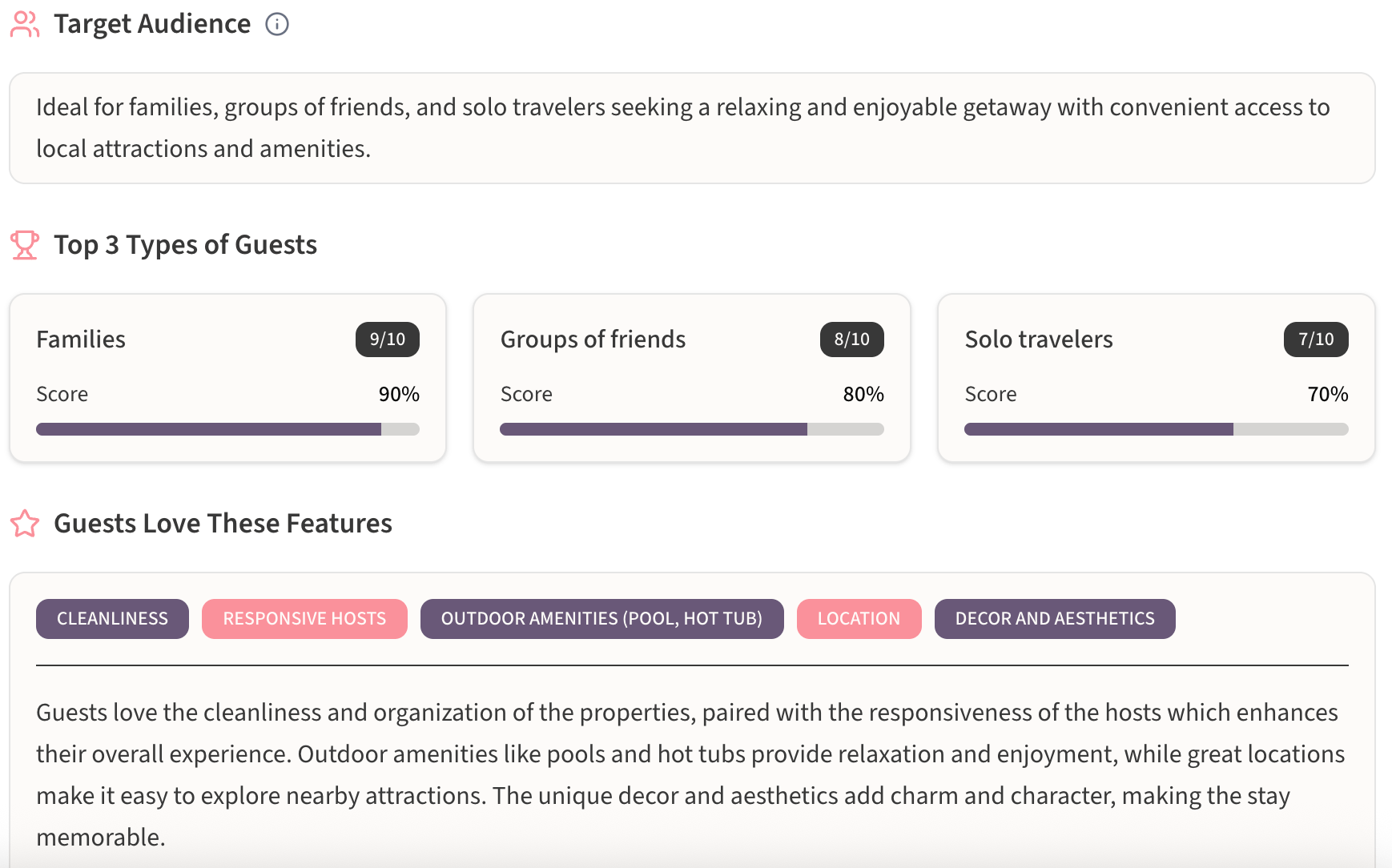Click the Families score progress bar
The image size is (1392, 868).
coord(227,429)
